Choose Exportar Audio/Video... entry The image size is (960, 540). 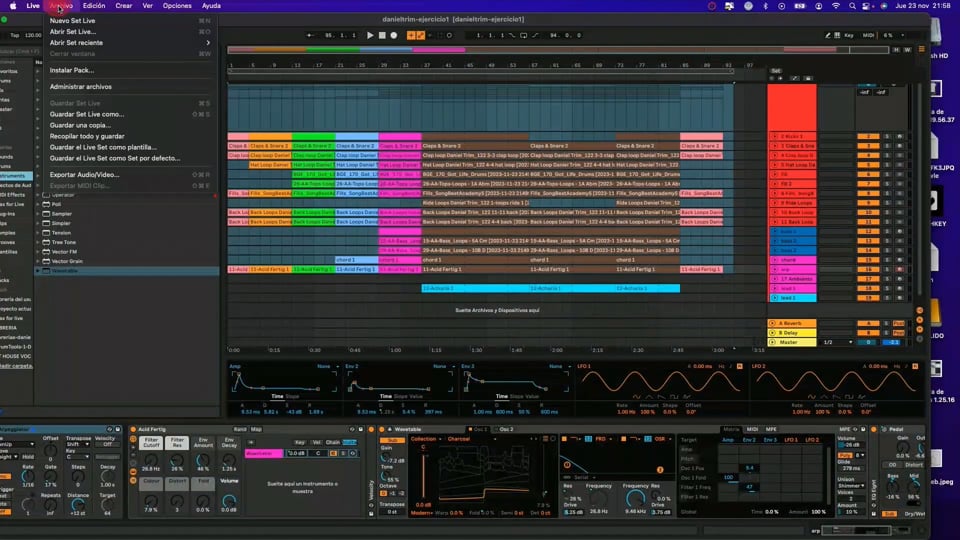click(84, 175)
